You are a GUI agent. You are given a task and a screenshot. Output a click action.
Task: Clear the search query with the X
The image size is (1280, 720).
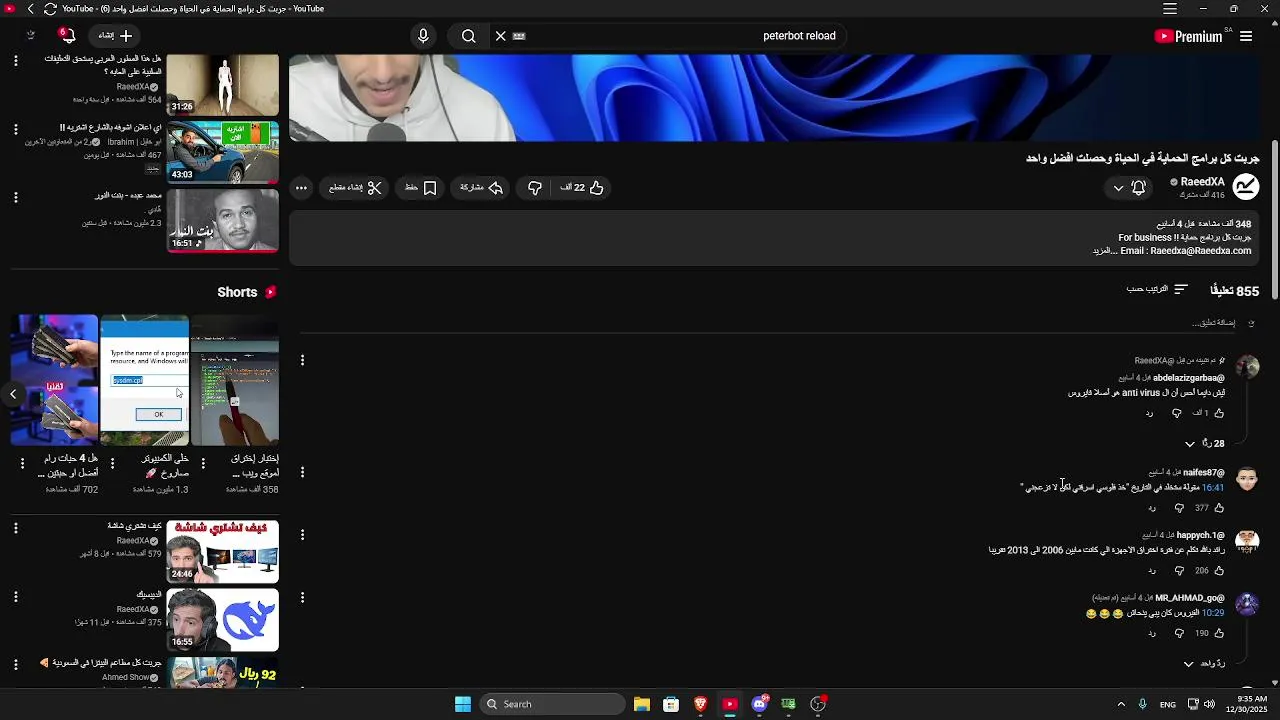click(501, 36)
